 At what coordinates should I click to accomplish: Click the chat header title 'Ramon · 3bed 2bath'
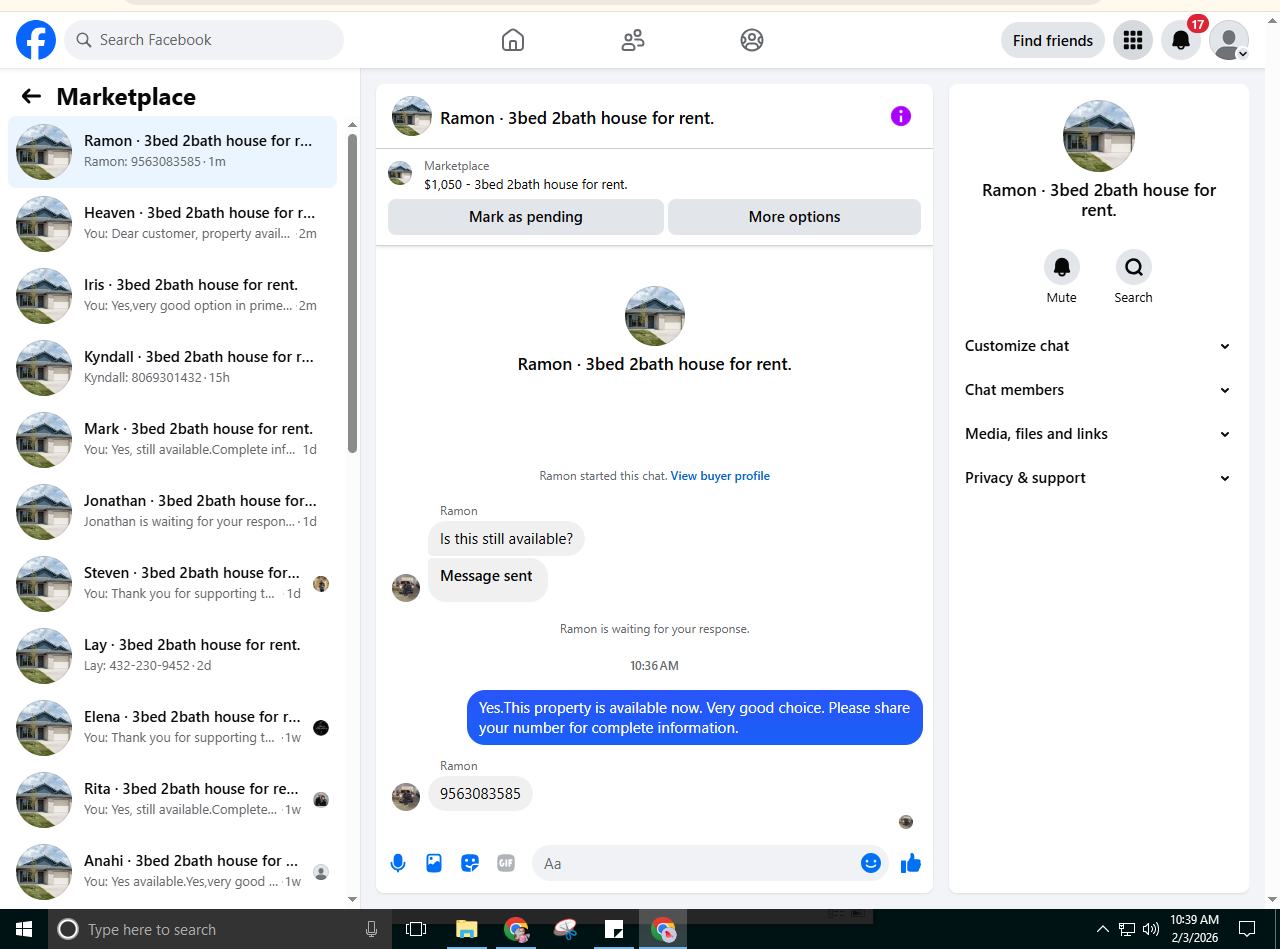(x=577, y=118)
